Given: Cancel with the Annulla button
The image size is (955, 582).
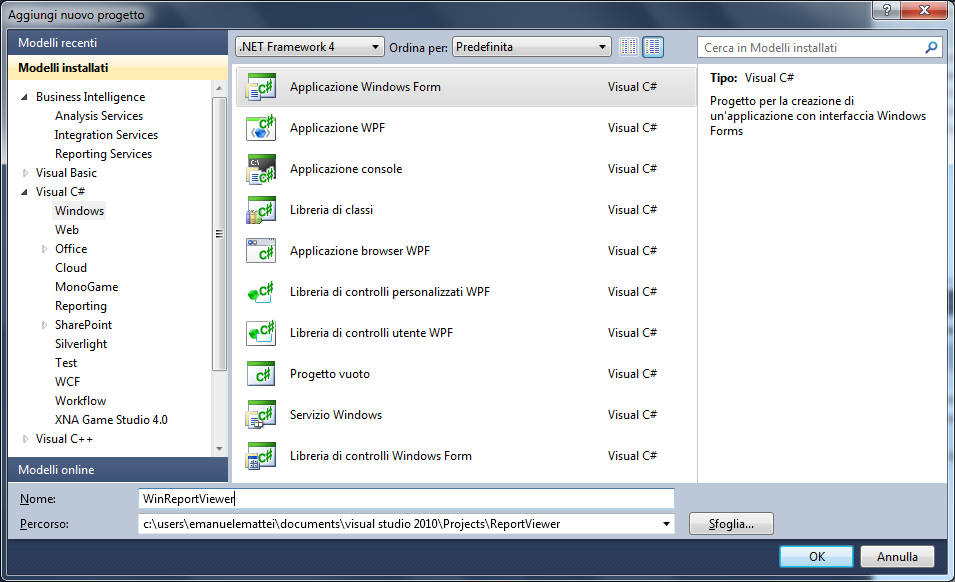Looking at the screenshot, I should [x=897, y=556].
